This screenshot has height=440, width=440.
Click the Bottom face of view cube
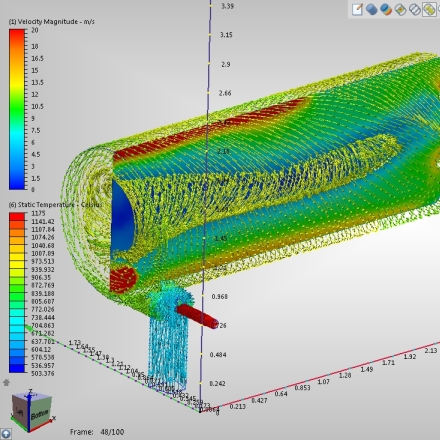coord(41,412)
